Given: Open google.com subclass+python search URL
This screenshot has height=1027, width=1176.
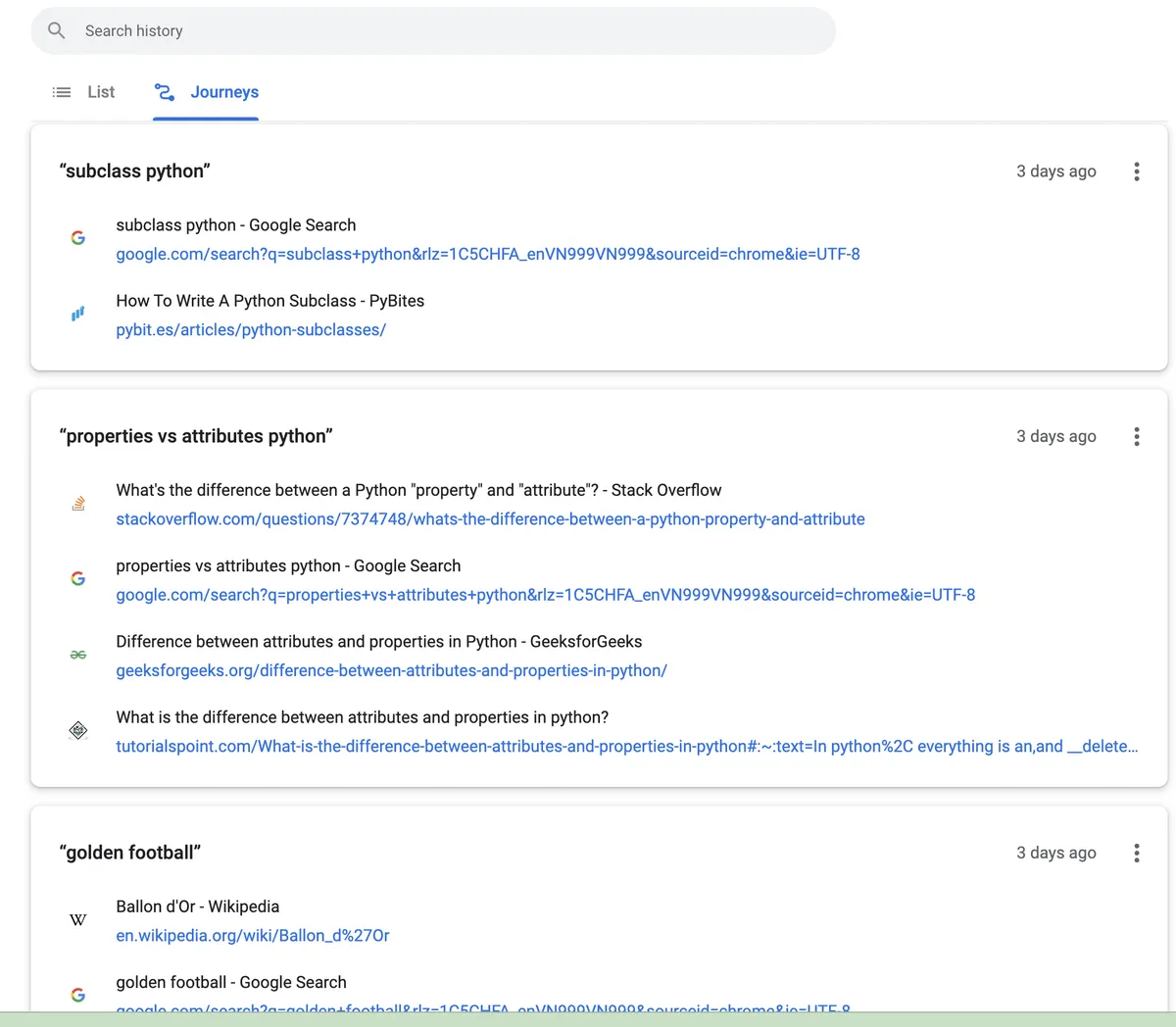Looking at the screenshot, I should point(488,254).
